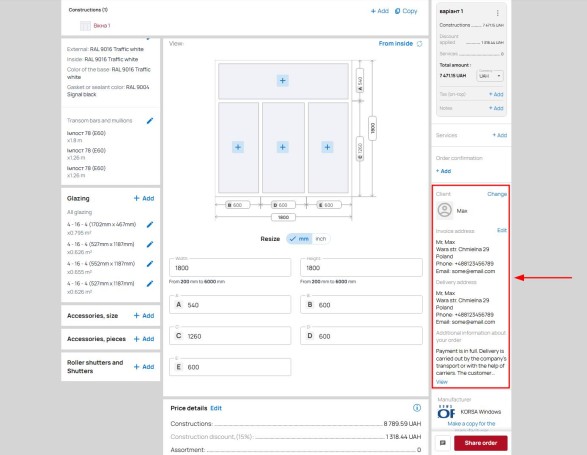Add a new glazing entry
Image resolution: width=587 pixels, height=455 pixels.
(144, 198)
